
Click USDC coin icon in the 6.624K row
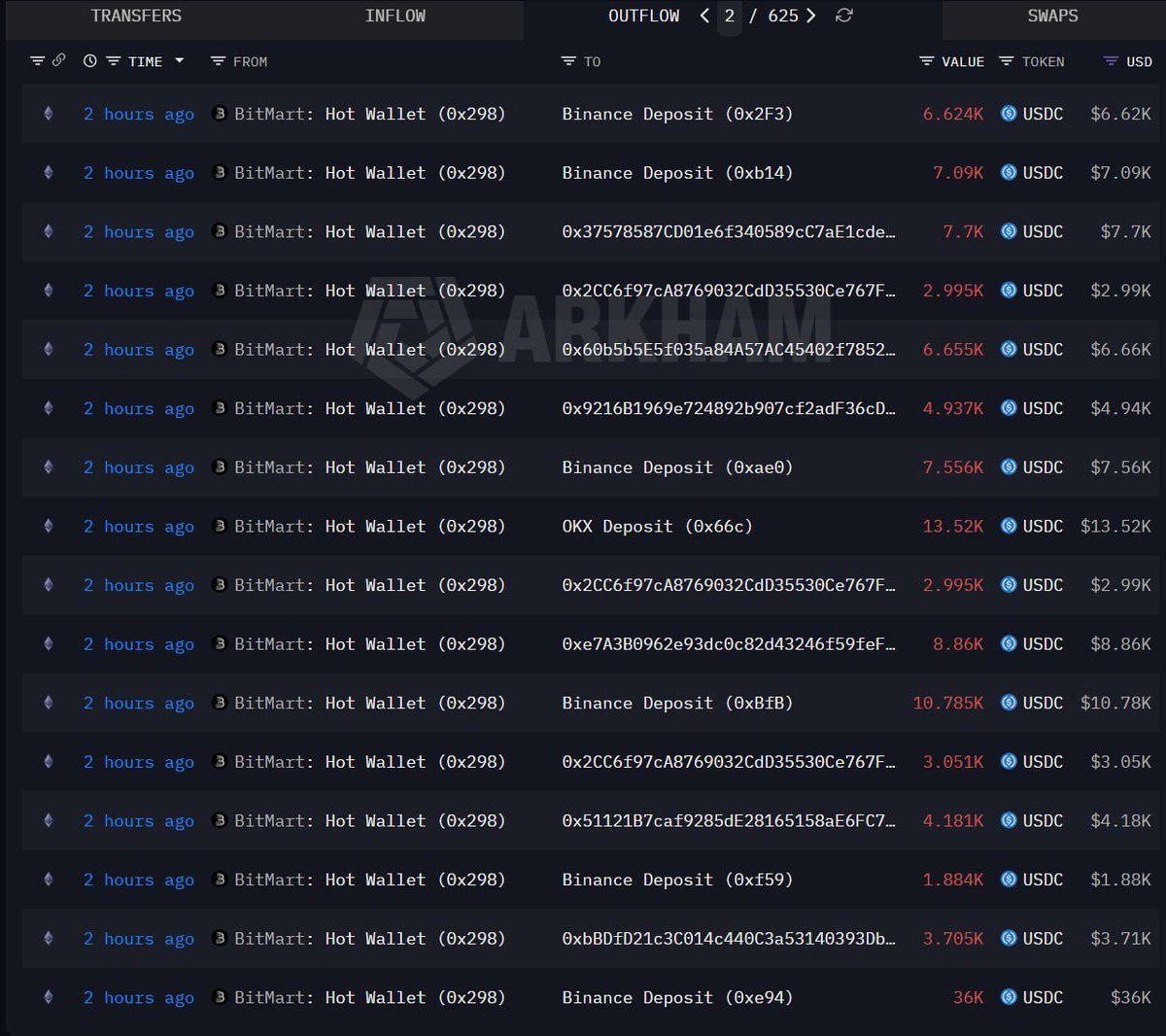click(1009, 114)
